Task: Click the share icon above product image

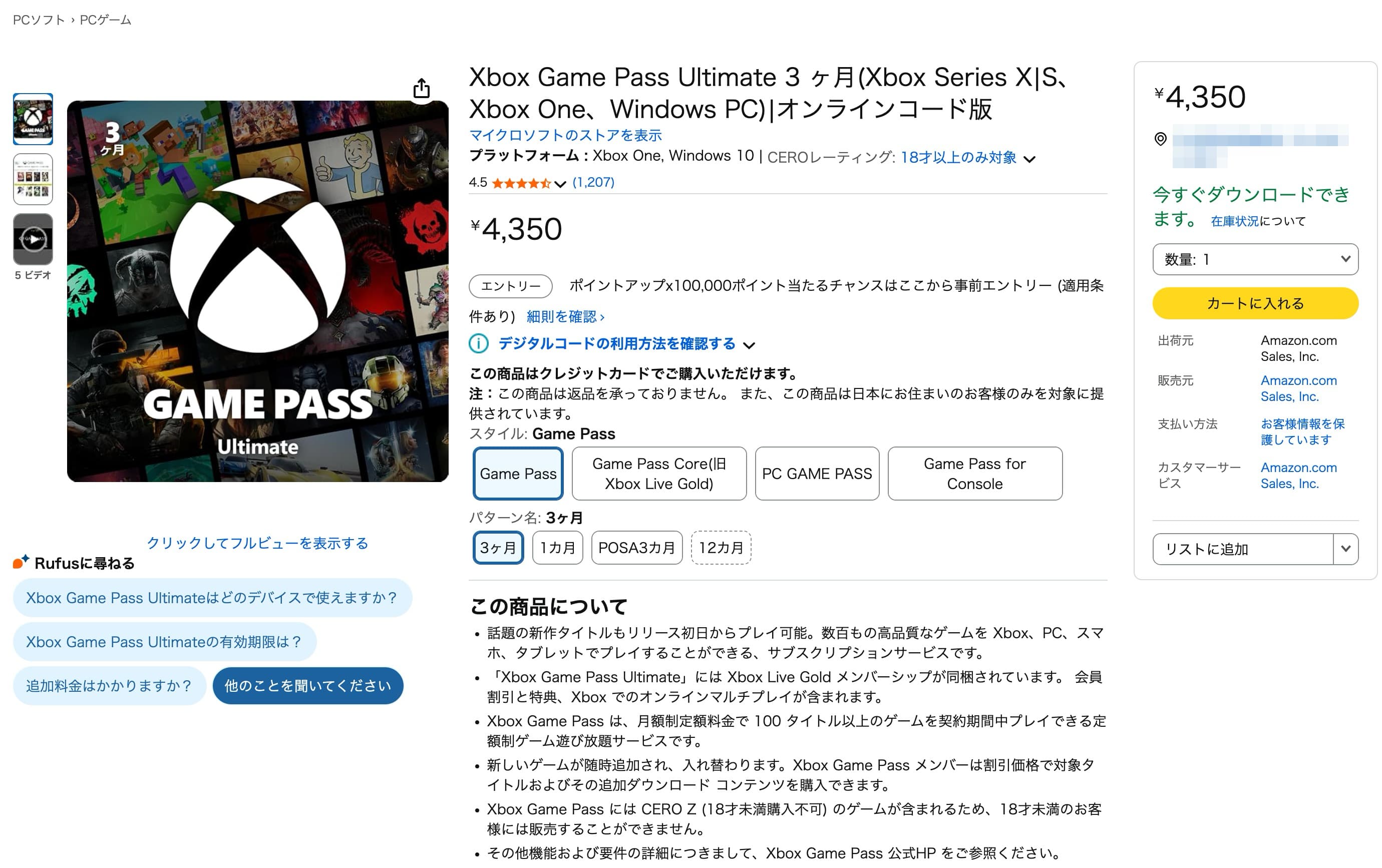Action: click(x=421, y=88)
